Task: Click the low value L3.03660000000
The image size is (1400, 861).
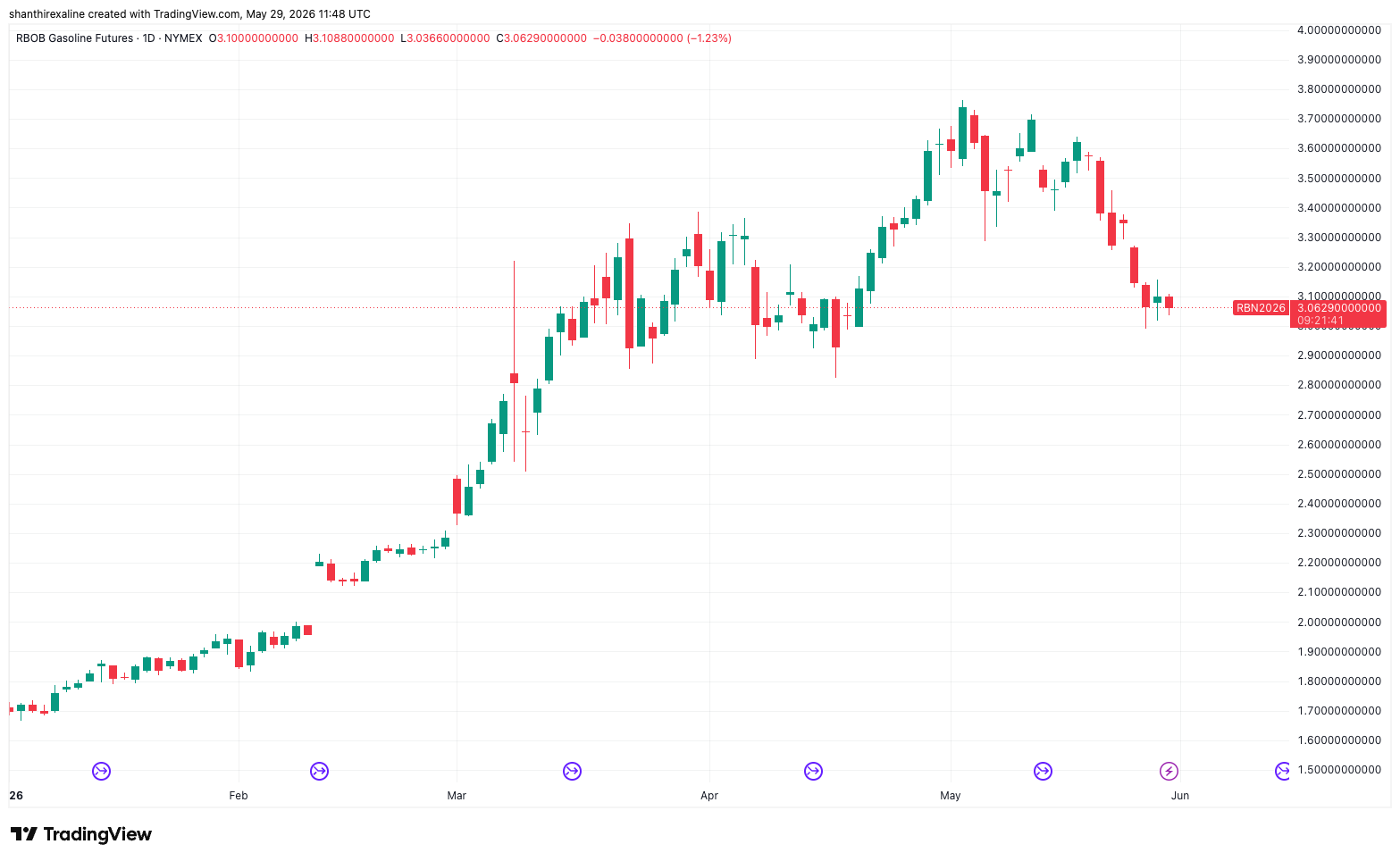Action: (445, 38)
